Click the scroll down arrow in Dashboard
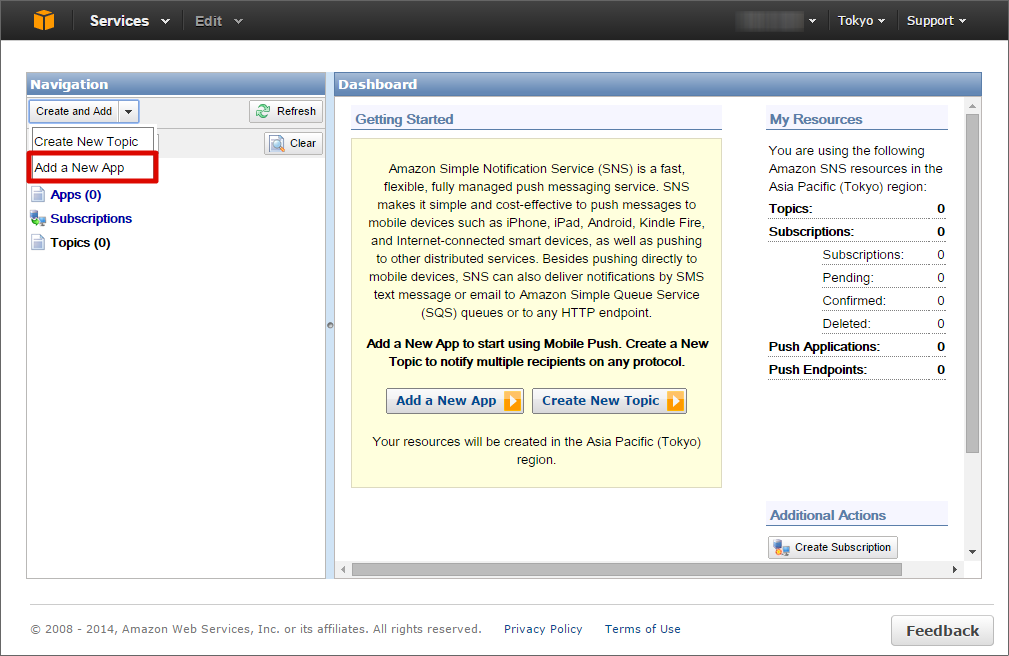Image resolution: width=1009 pixels, height=656 pixels. (x=972, y=552)
